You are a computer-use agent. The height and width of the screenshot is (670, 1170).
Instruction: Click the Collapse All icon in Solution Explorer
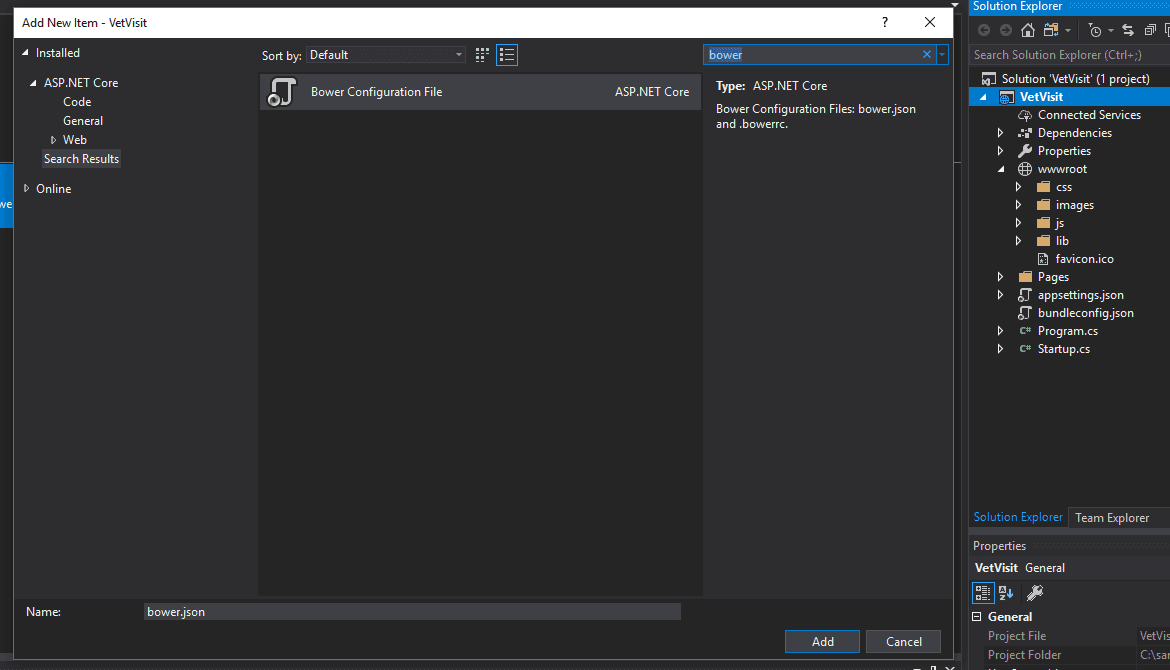pyautogui.click(x=1150, y=31)
